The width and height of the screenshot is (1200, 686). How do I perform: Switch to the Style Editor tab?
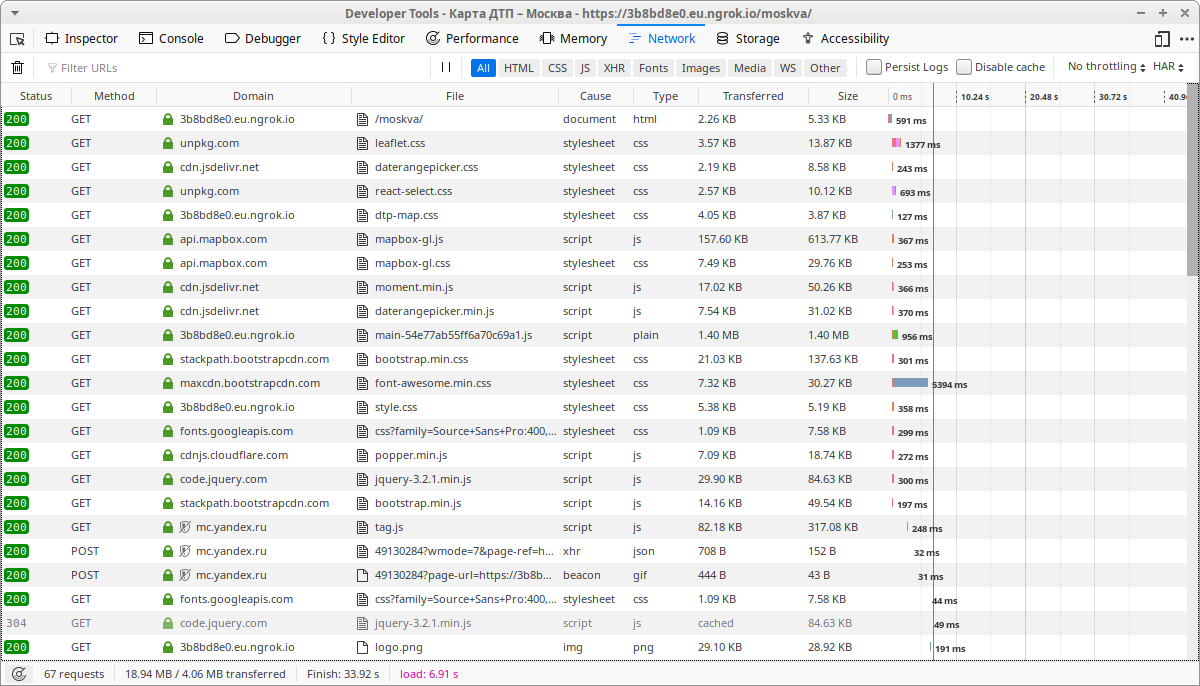pos(364,39)
